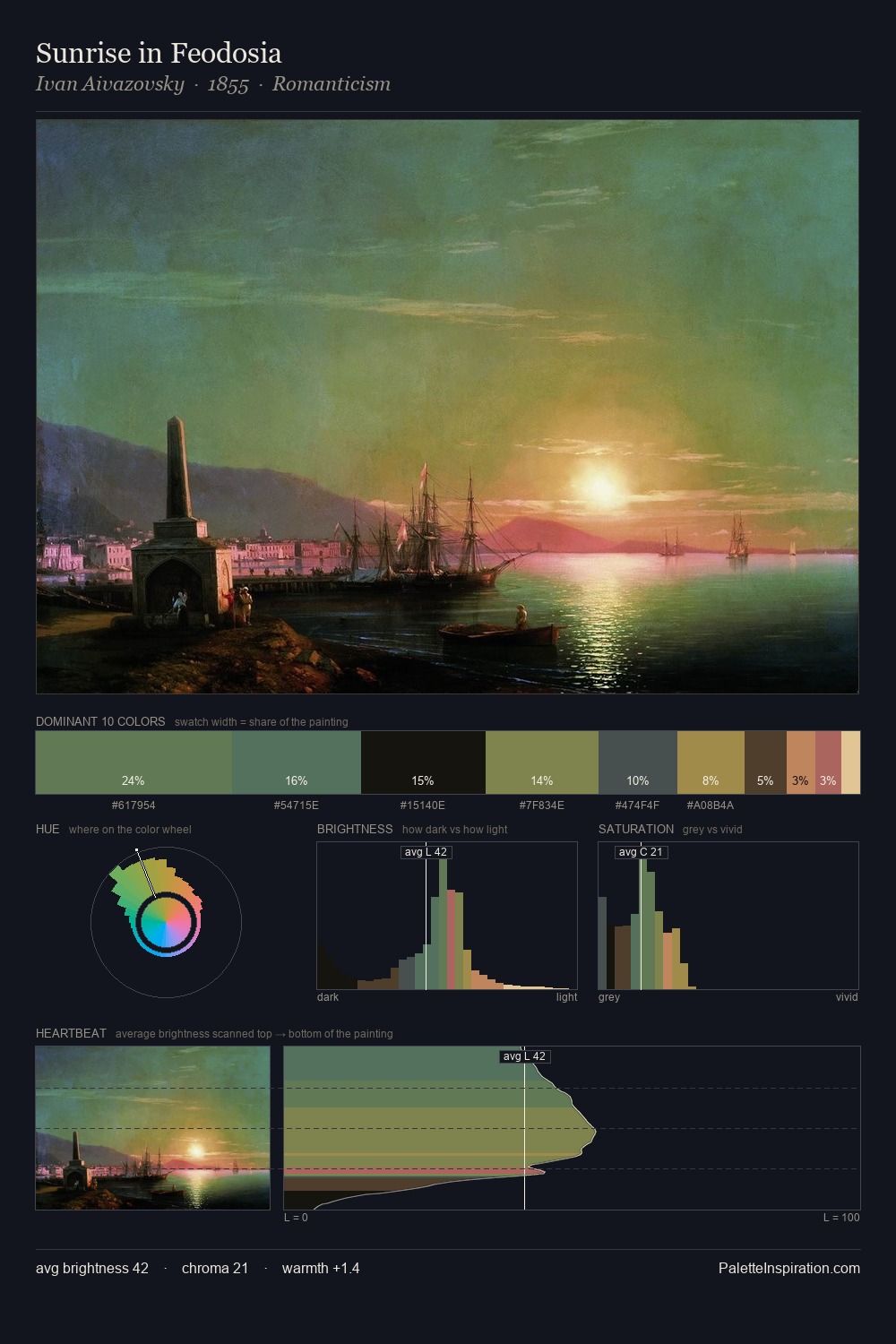Click hex code #A08B4A
This screenshot has width=896, height=1344.
711,806
